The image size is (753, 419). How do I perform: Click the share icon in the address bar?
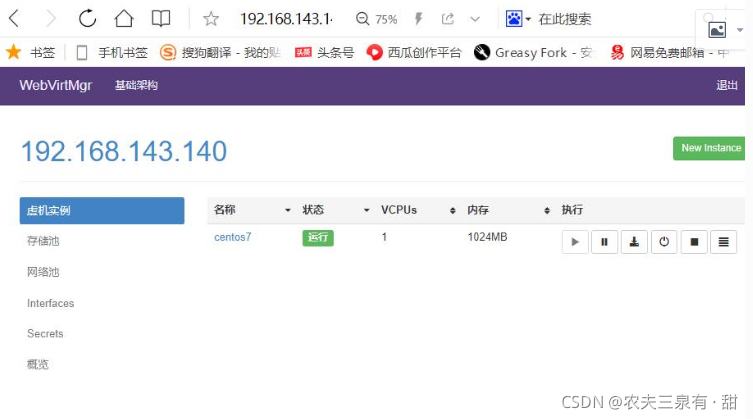click(448, 19)
